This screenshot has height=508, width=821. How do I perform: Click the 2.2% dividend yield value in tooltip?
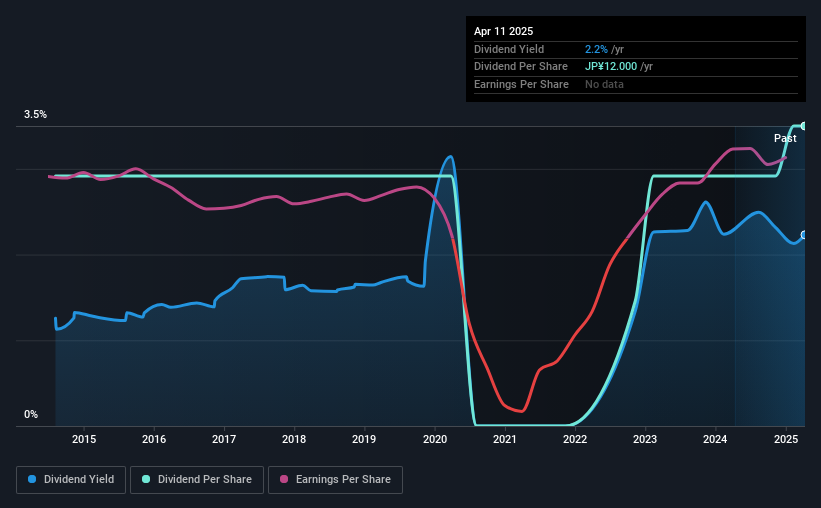[x=596, y=49]
